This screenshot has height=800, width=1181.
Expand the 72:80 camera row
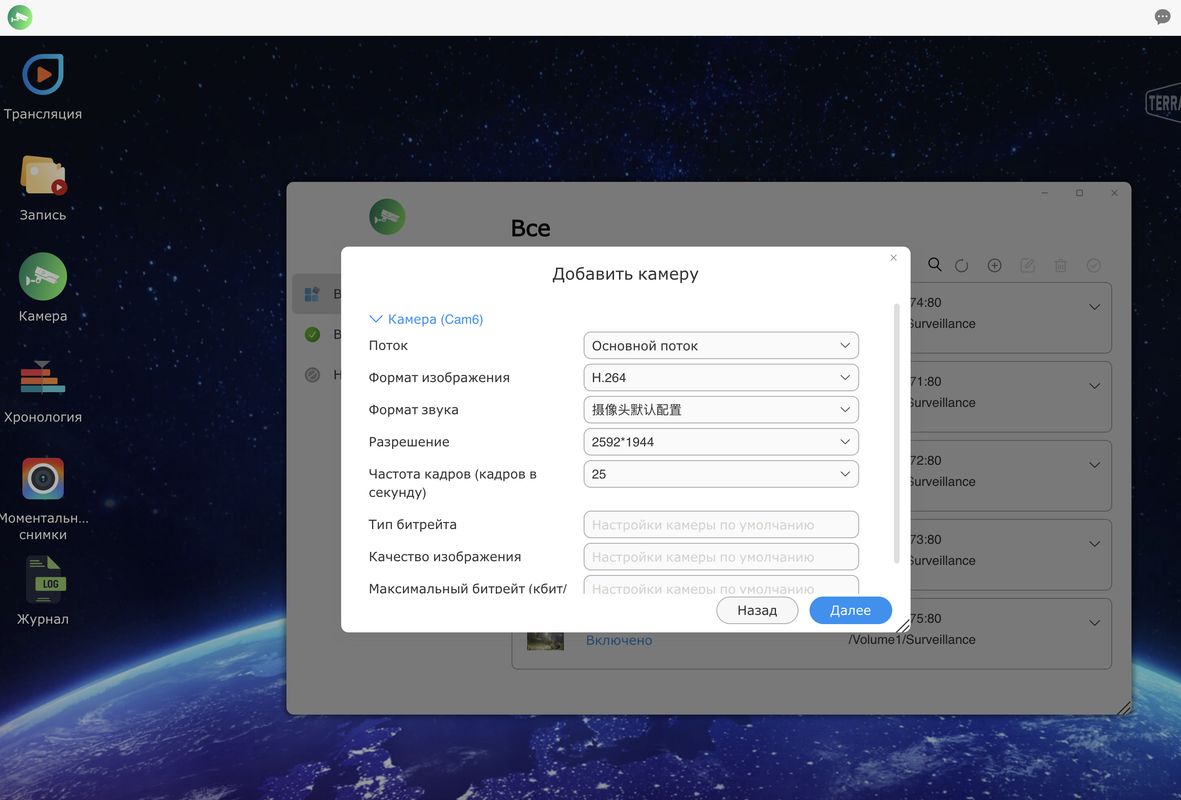pos(1094,465)
